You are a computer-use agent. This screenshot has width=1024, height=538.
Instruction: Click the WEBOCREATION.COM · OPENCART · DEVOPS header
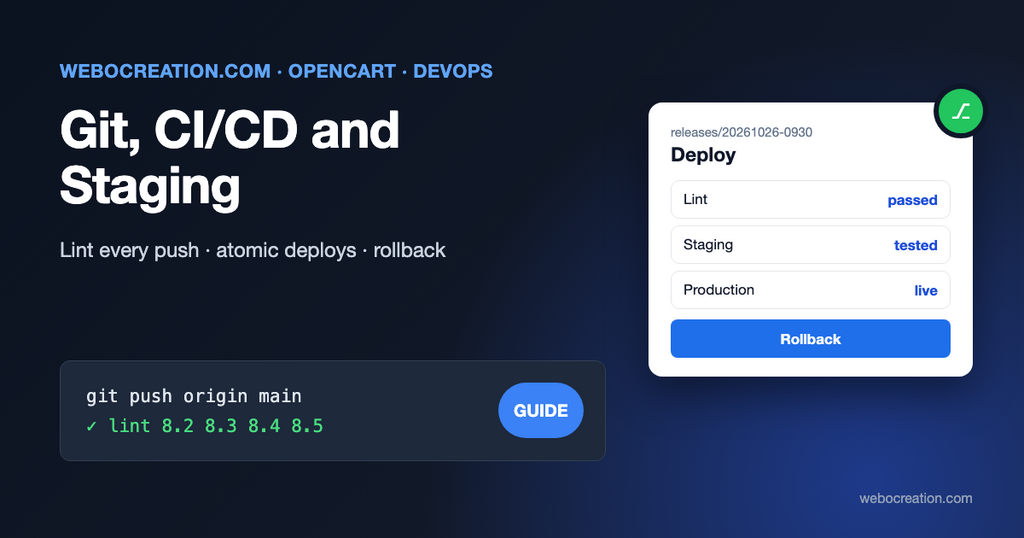(x=276, y=71)
